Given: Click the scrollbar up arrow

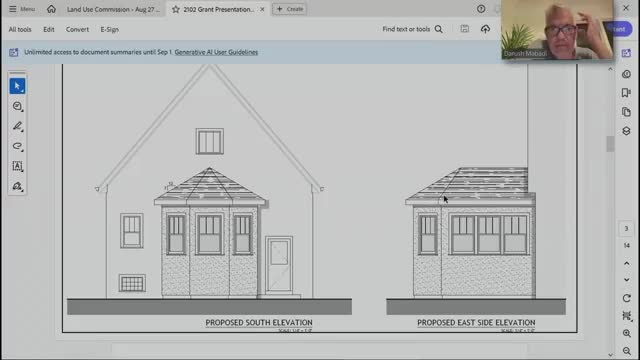Looking at the screenshot, I should [610, 69].
